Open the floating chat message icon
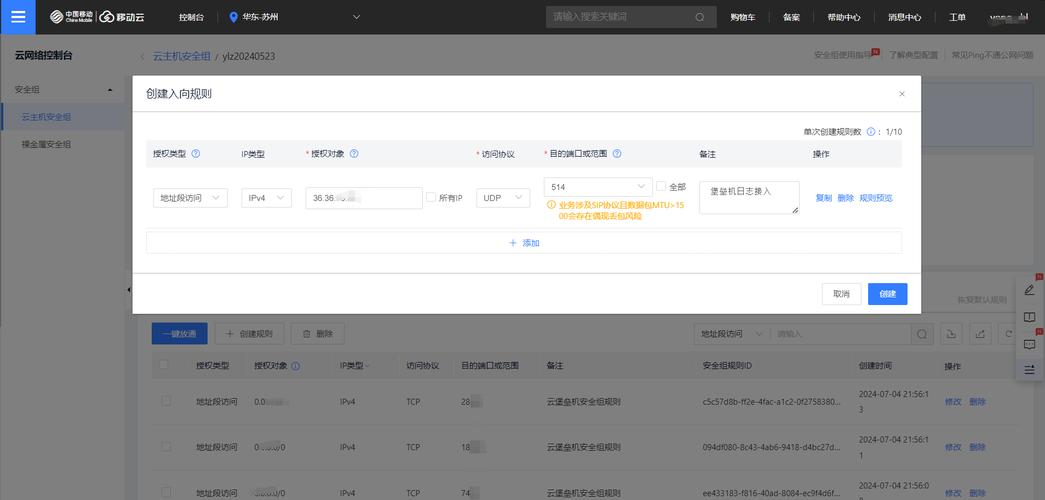 (x=1029, y=345)
